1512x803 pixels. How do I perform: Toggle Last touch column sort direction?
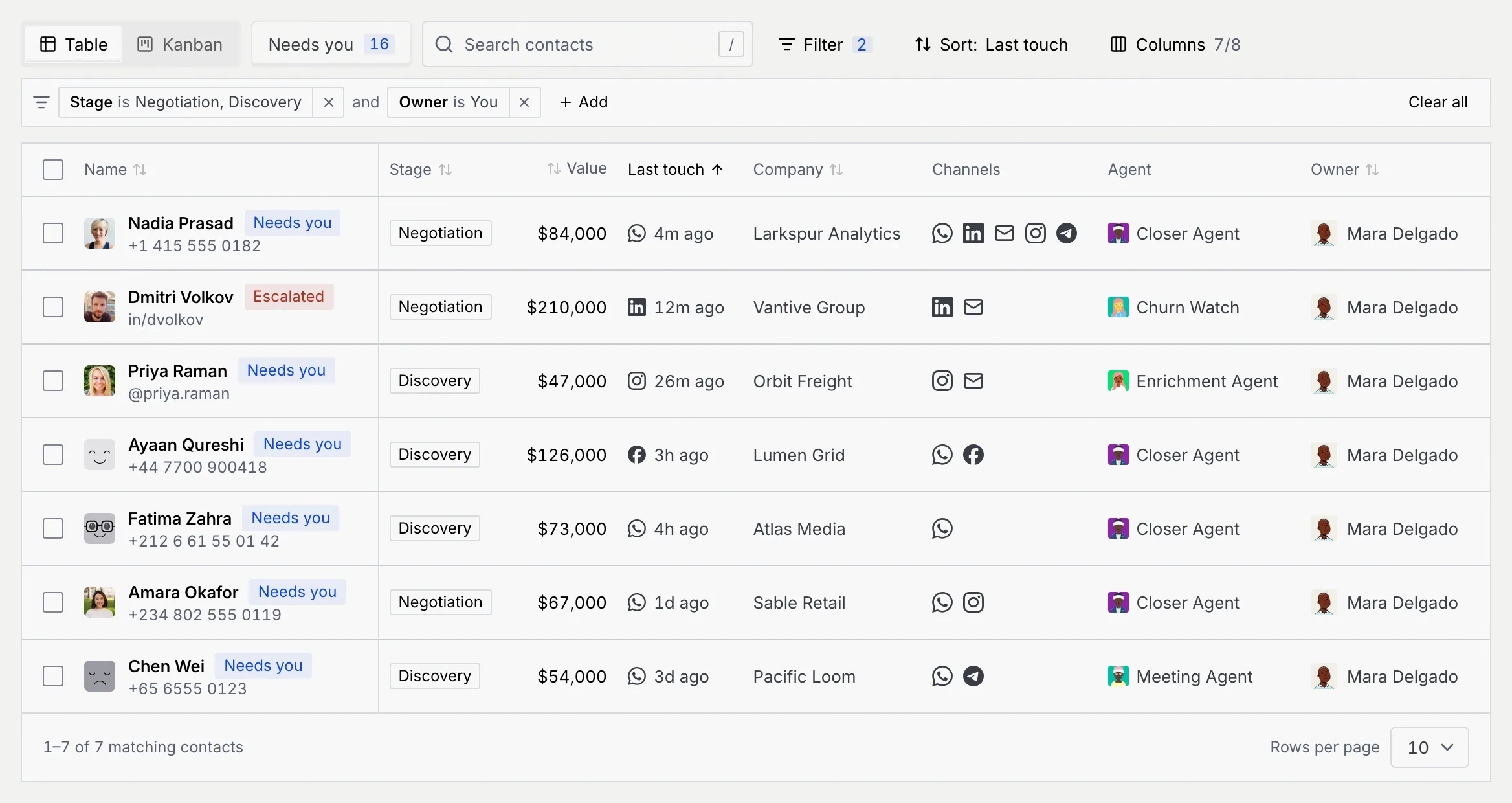[x=675, y=170]
